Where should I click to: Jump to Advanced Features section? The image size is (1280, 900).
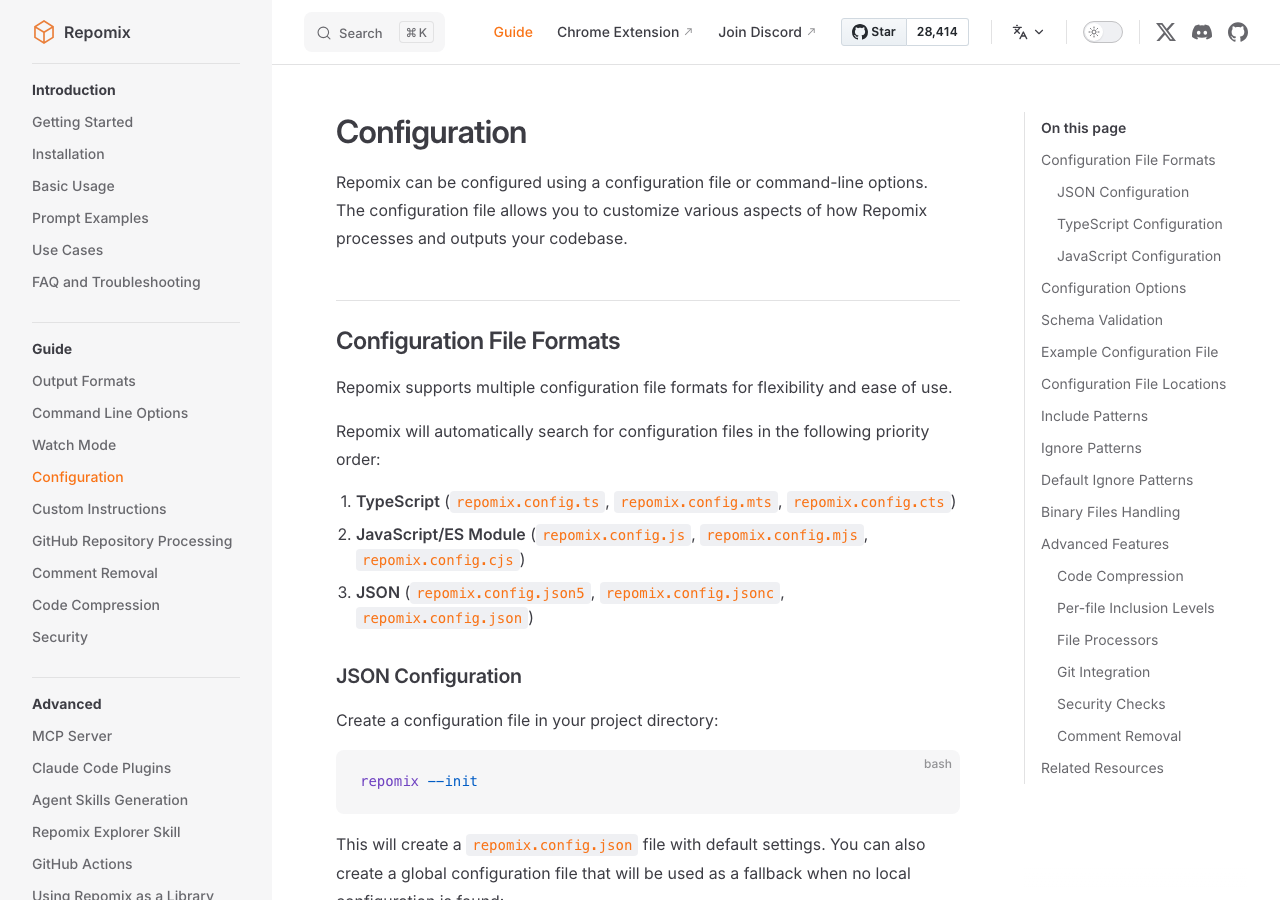1105,544
